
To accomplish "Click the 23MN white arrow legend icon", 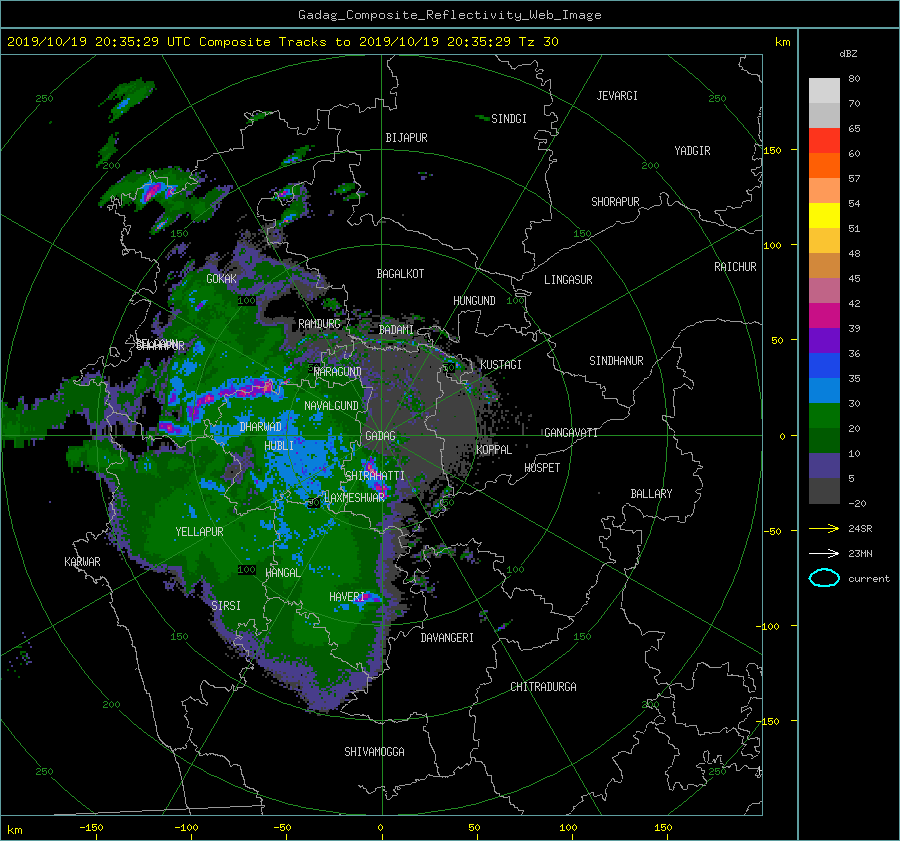I will [824, 553].
